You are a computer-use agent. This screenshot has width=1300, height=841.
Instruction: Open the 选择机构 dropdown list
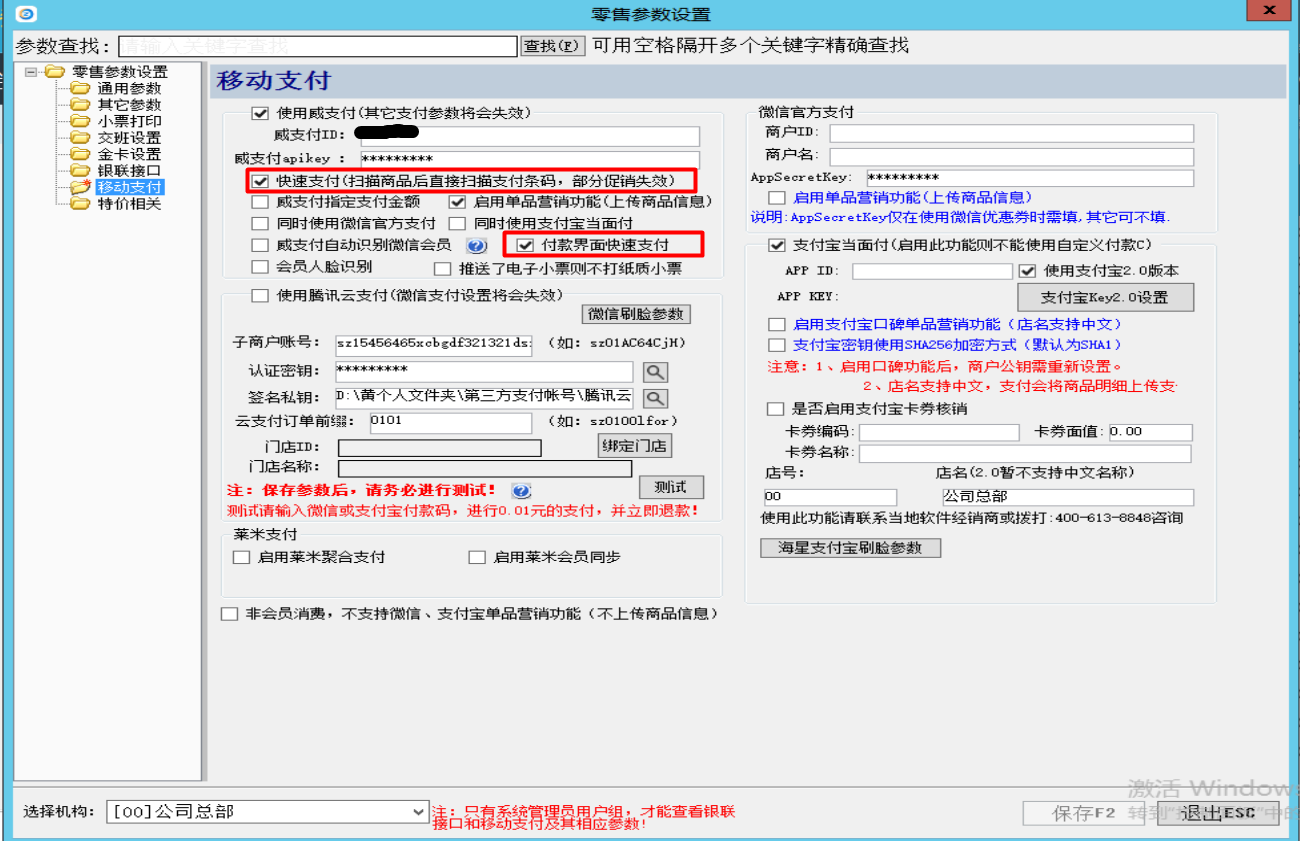[418, 811]
